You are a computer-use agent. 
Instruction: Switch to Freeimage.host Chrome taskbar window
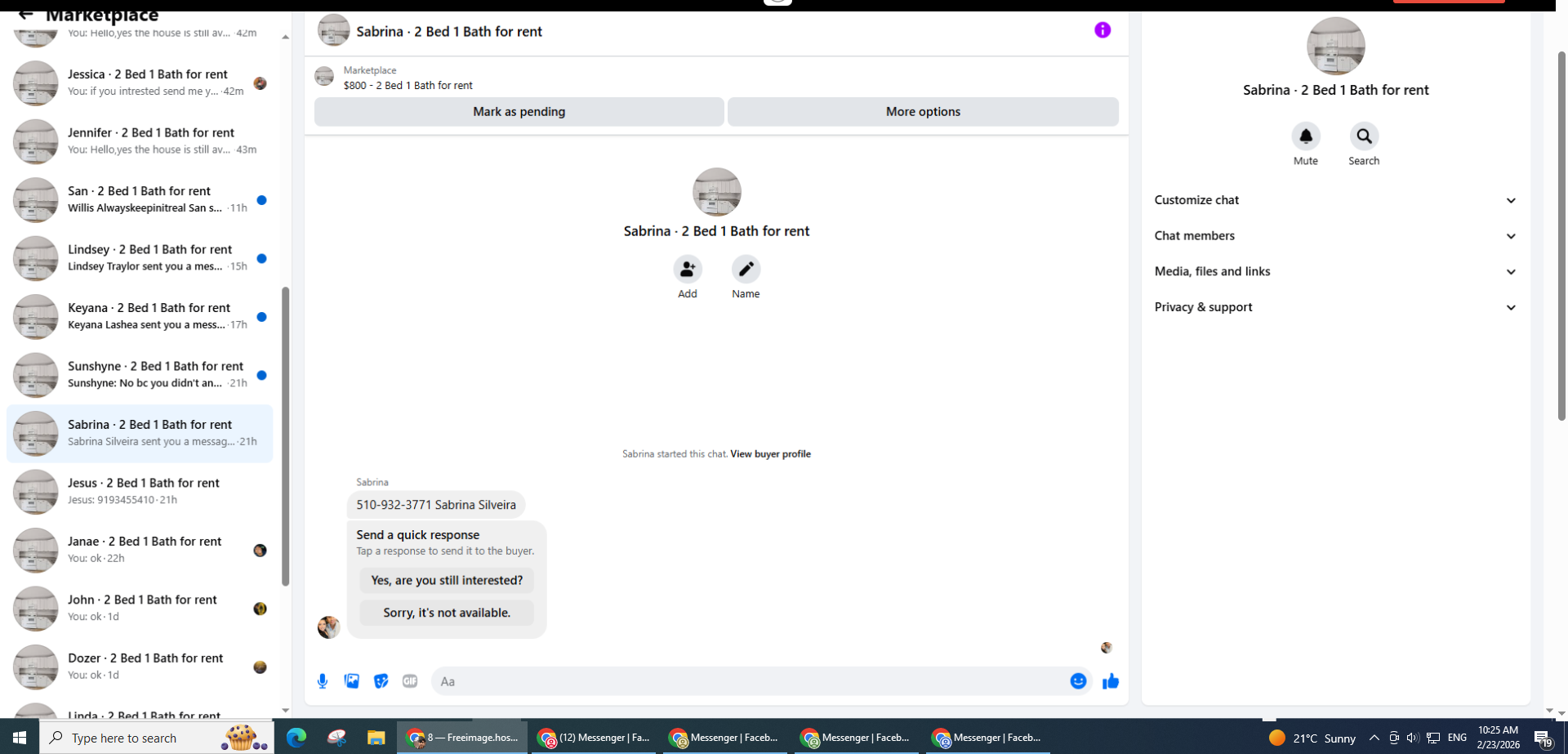point(462,738)
